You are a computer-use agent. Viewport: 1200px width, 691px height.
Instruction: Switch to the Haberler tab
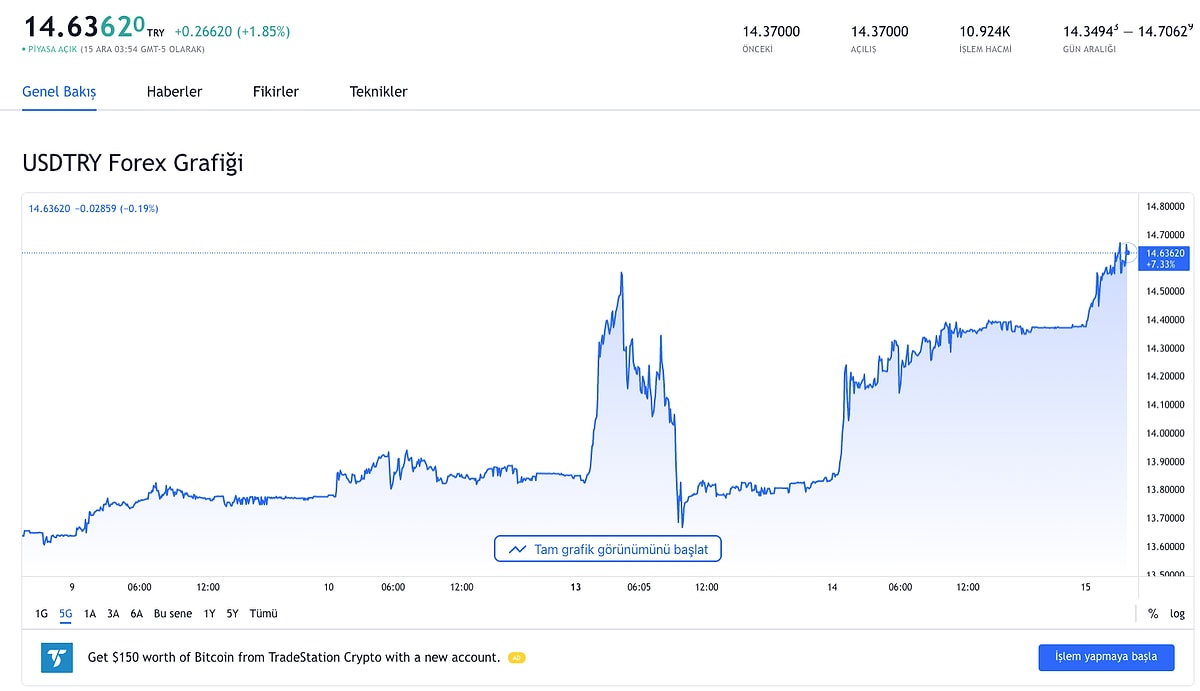pos(174,92)
